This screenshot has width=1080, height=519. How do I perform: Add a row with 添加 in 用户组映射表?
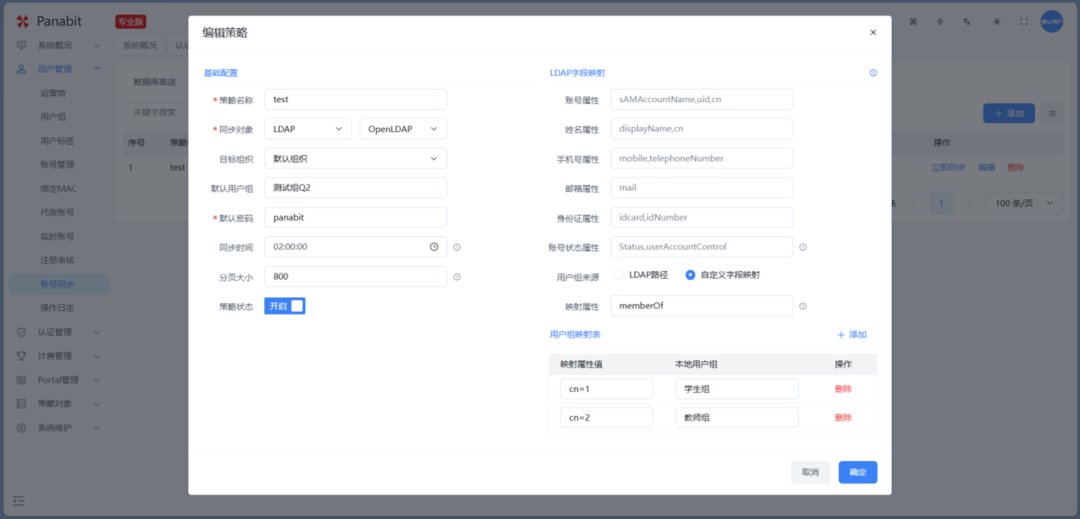point(851,335)
